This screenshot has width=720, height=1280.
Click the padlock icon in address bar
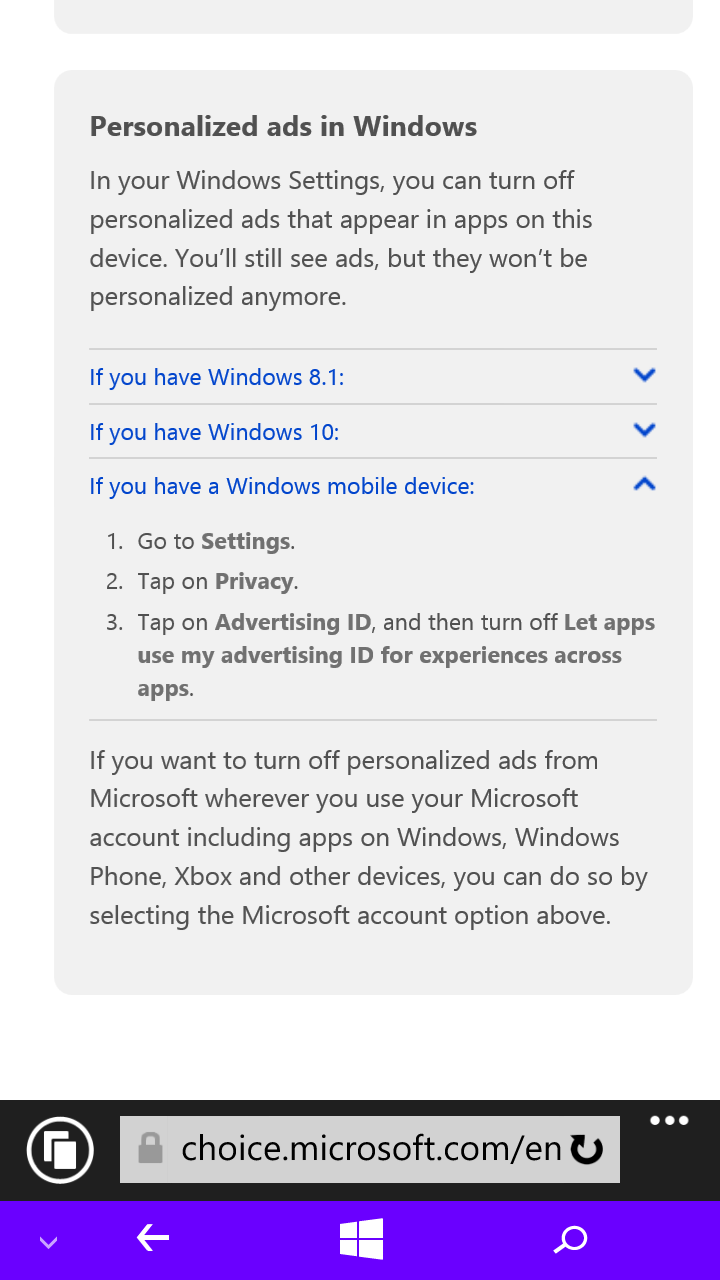click(150, 1148)
